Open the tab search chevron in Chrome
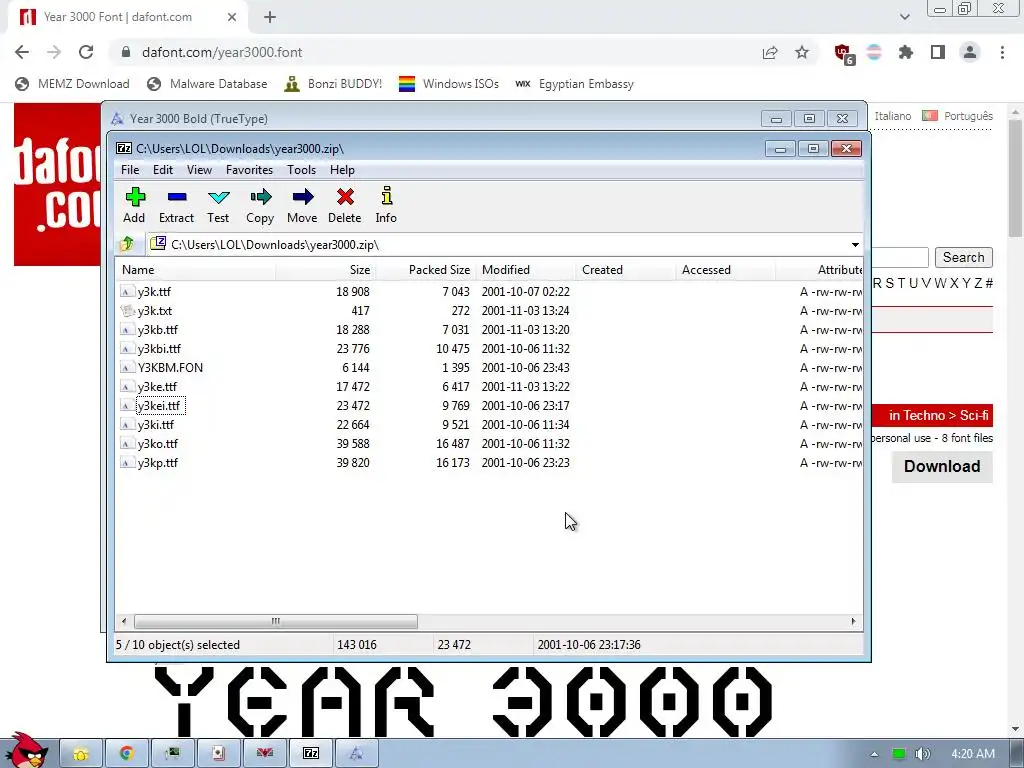Screen dimensions: 1024x768 [x=904, y=17]
